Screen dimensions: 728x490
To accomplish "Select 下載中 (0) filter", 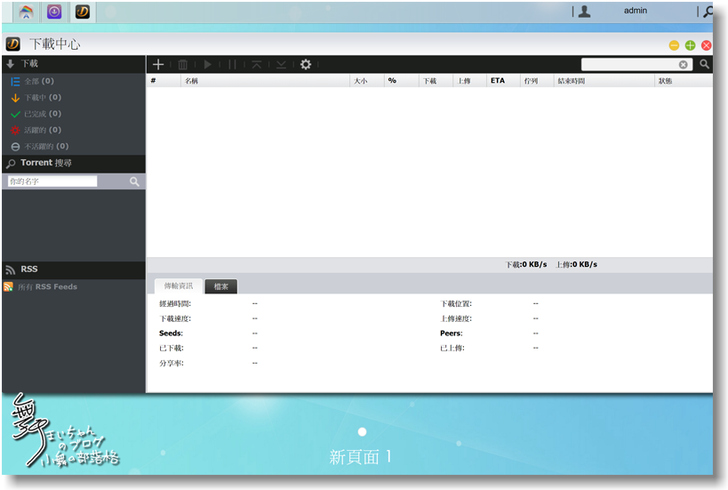I will coord(43,98).
